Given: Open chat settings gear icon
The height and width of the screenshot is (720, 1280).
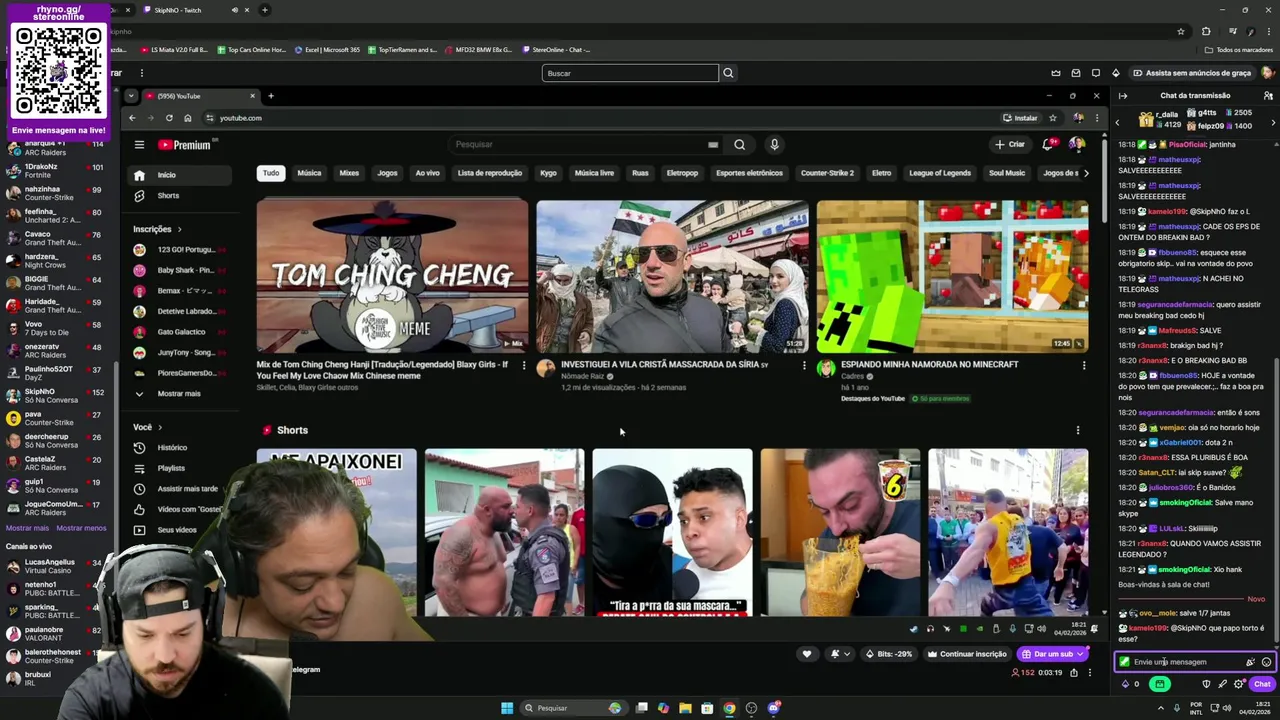Looking at the screenshot, I should click(x=1239, y=684).
